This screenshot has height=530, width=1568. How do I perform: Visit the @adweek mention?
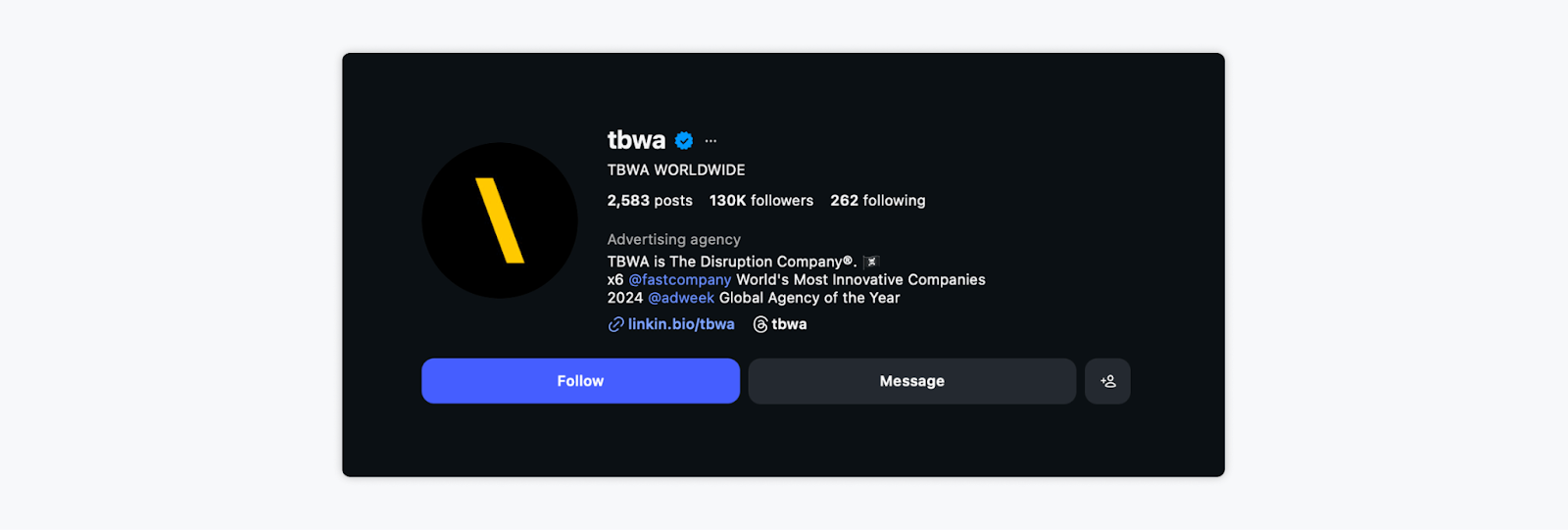[681, 298]
